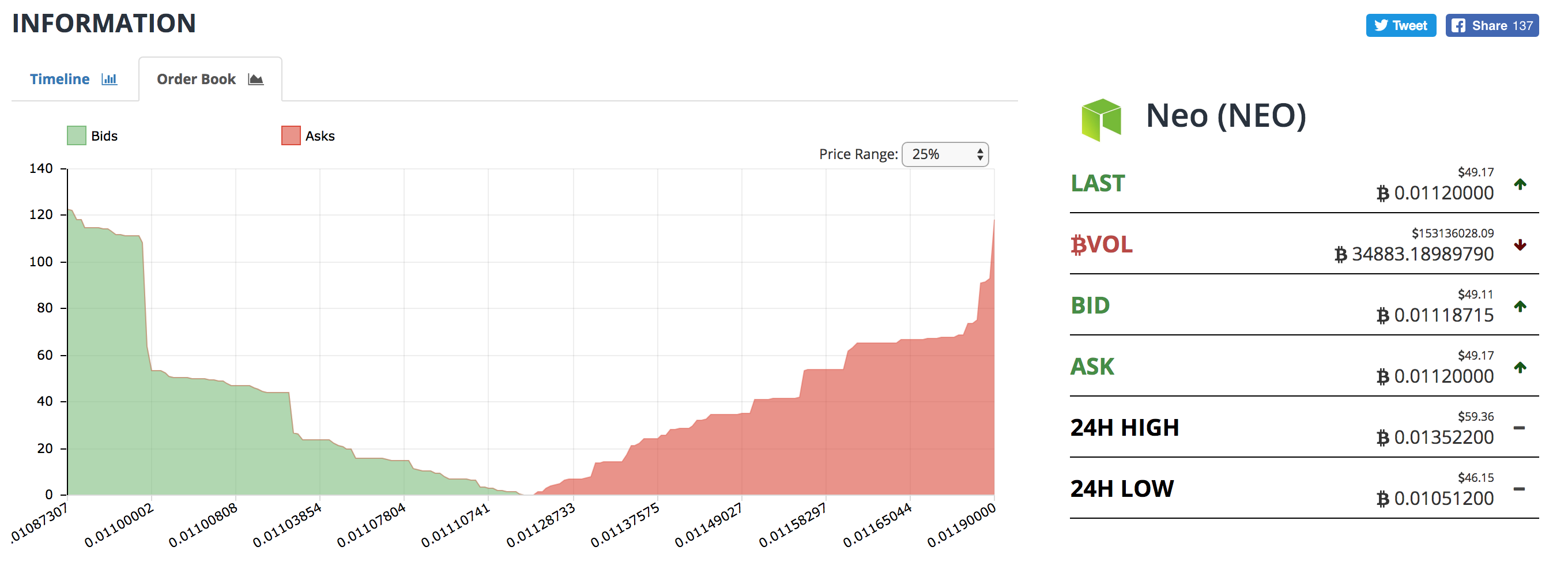This screenshot has height=581, width=1568.
Task: Click the Asks legend label
Action: pyautogui.click(x=320, y=136)
